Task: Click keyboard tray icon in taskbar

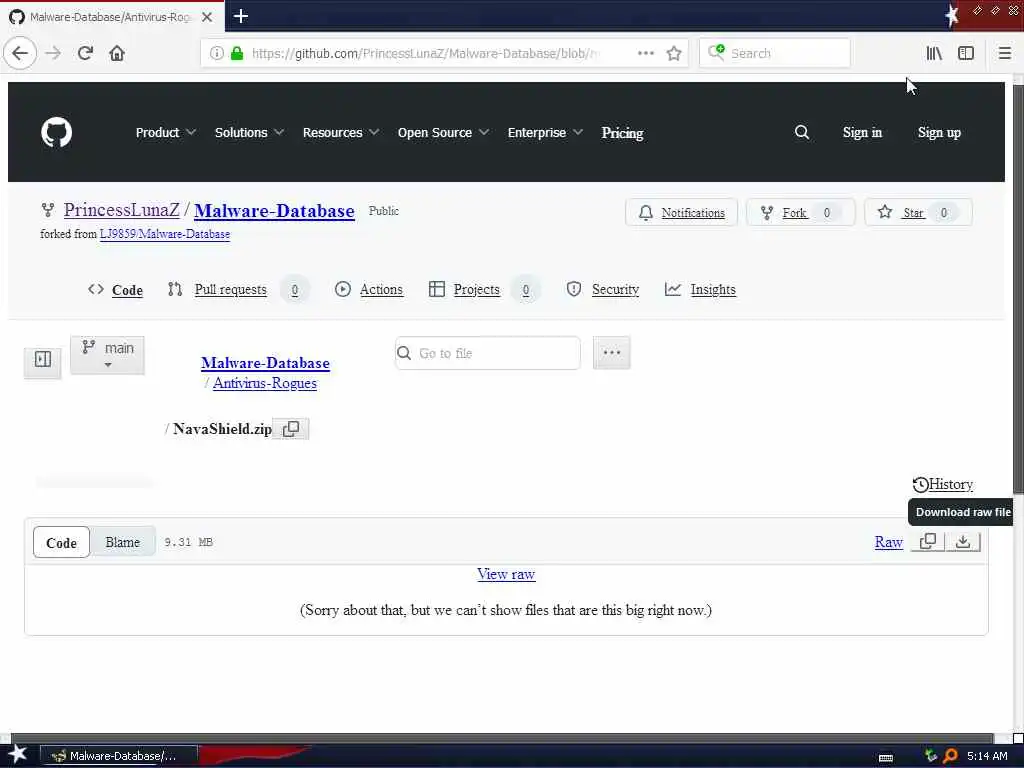Action: 886,758
